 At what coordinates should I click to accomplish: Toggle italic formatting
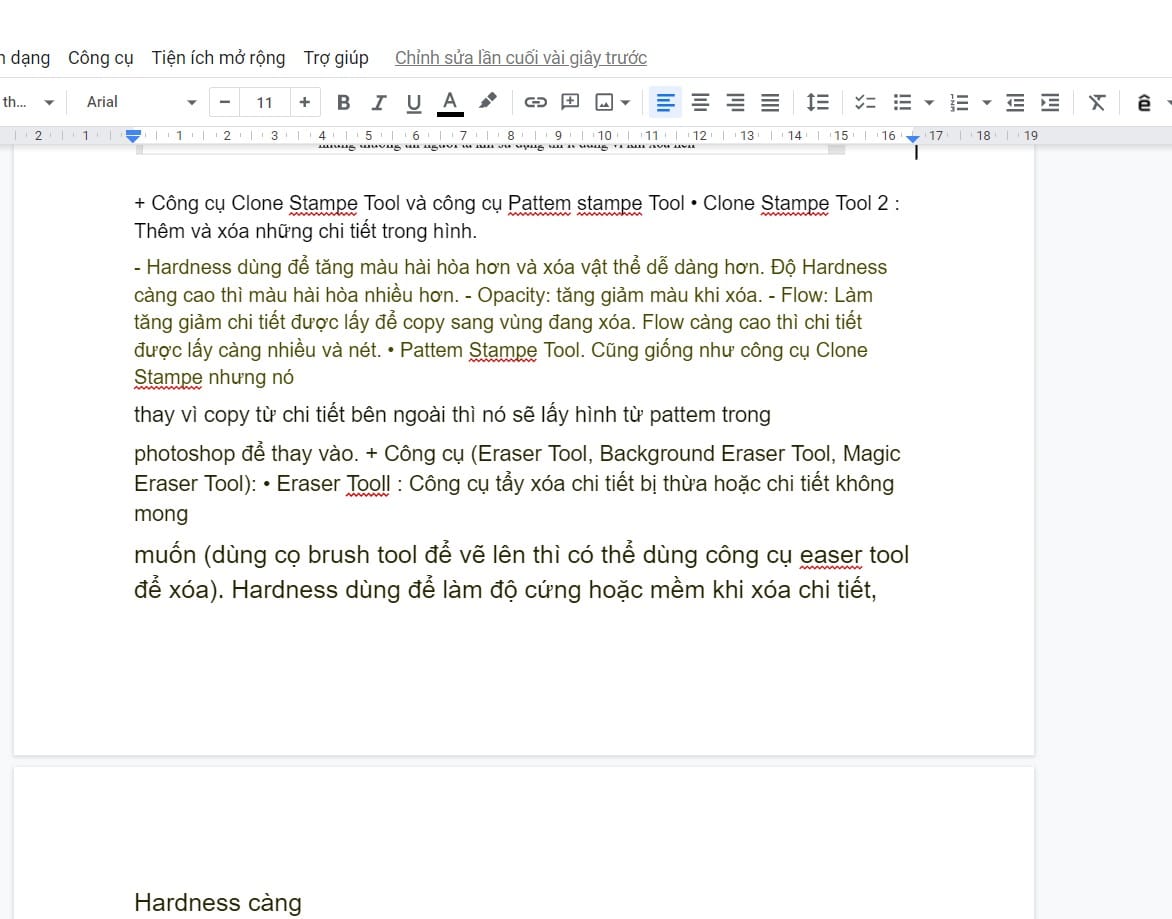pyautogui.click(x=379, y=102)
